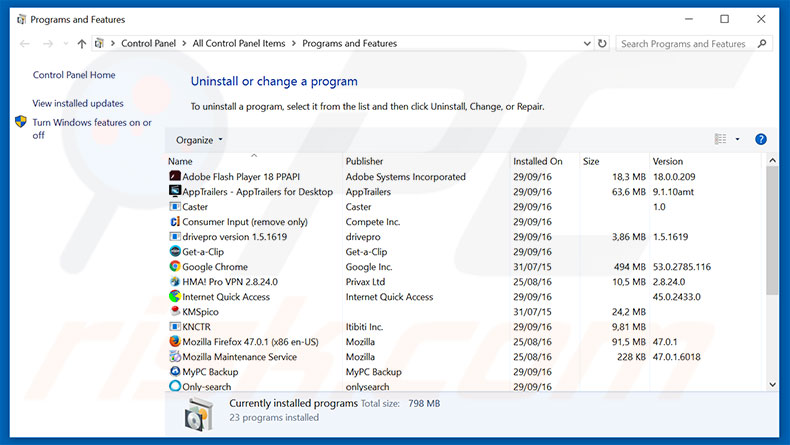The image size is (790, 445).
Task: Click the shield icon beside Windows features
Action: [x=21, y=121]
